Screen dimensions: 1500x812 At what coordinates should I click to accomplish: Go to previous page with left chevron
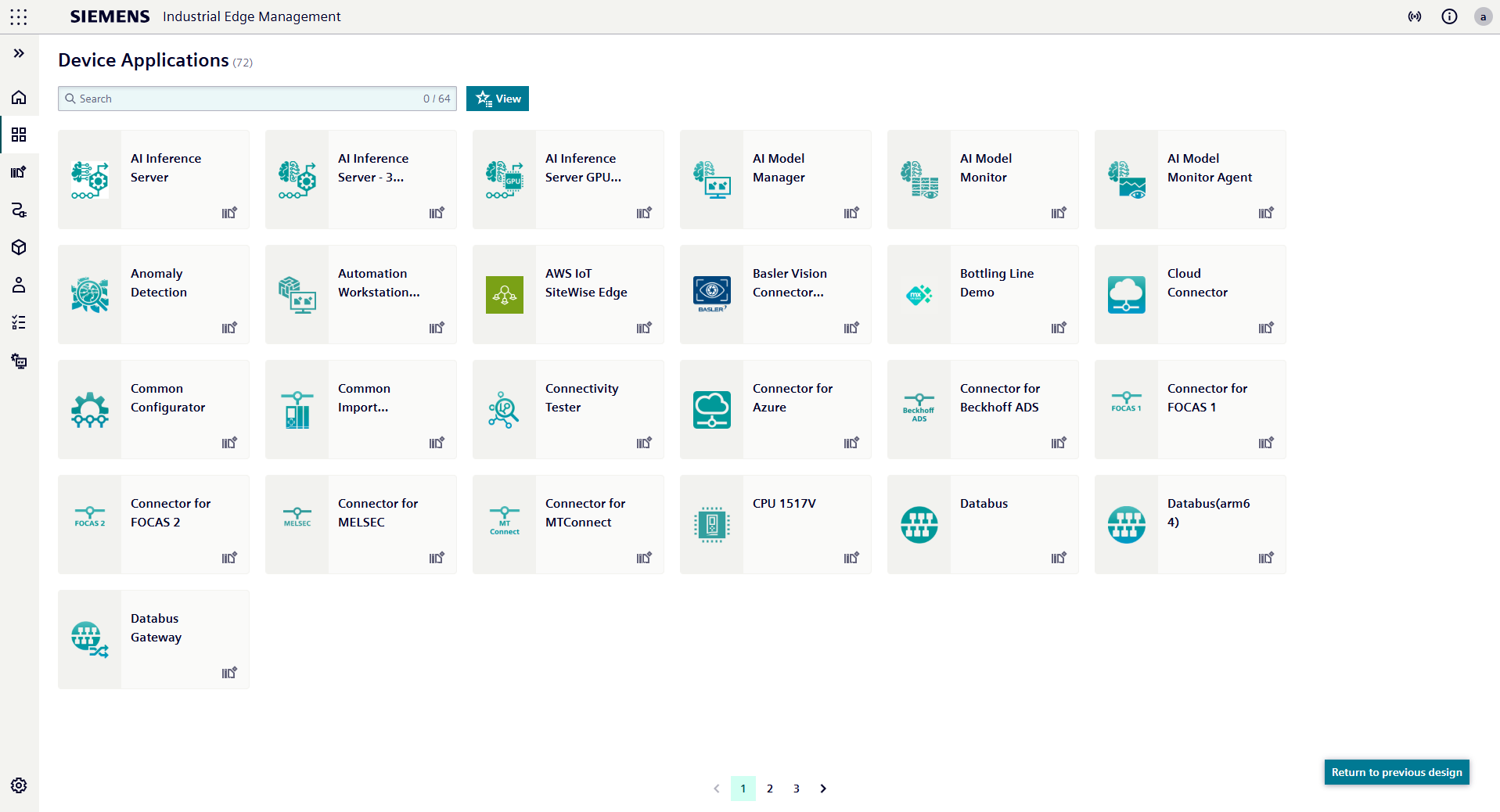click(717, 789)
